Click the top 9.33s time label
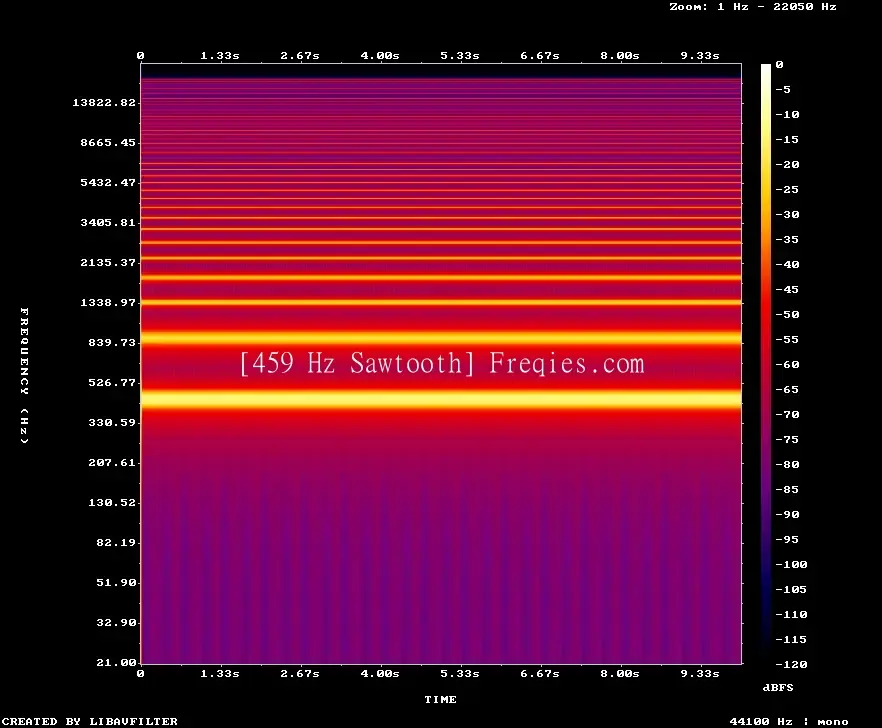Viewport: 882px width, 728px height. click(x=700, y=56)
